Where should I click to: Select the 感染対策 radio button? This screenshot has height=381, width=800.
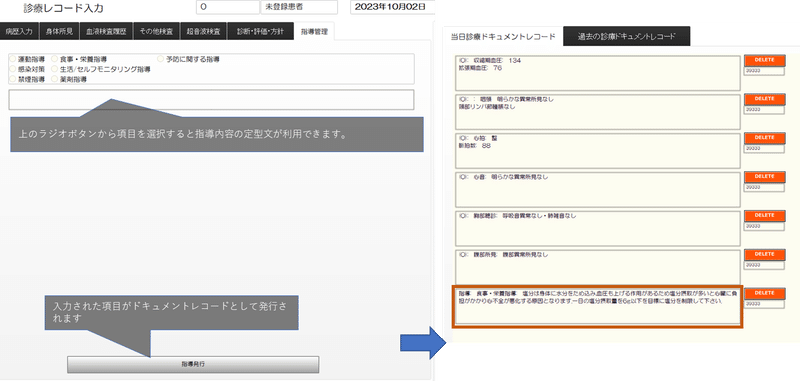13,69
